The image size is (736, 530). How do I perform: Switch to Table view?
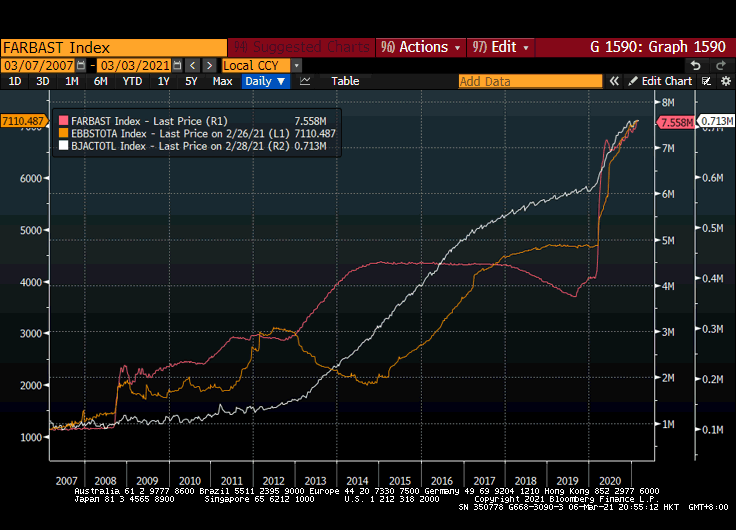pos(345,81)
